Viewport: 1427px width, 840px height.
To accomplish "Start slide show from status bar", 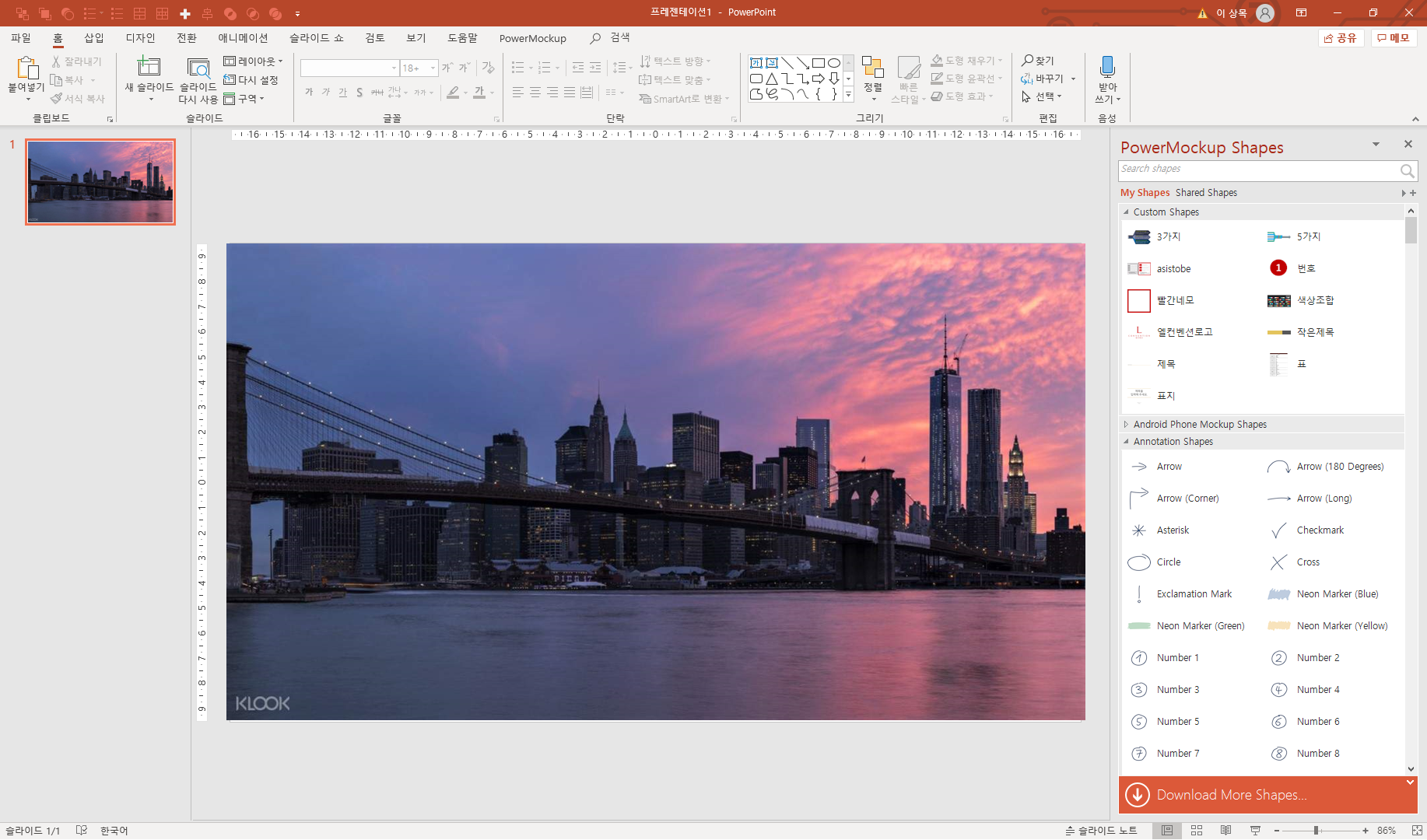I will [1255, 831].
